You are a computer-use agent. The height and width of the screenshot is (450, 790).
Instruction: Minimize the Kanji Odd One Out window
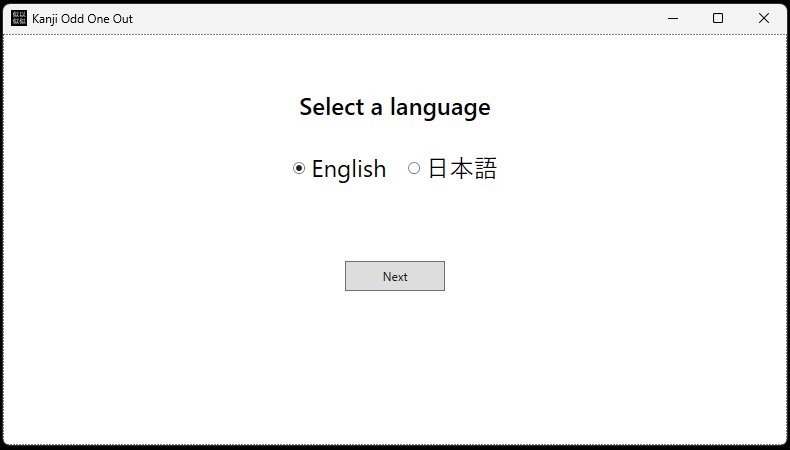pos(672,18)
